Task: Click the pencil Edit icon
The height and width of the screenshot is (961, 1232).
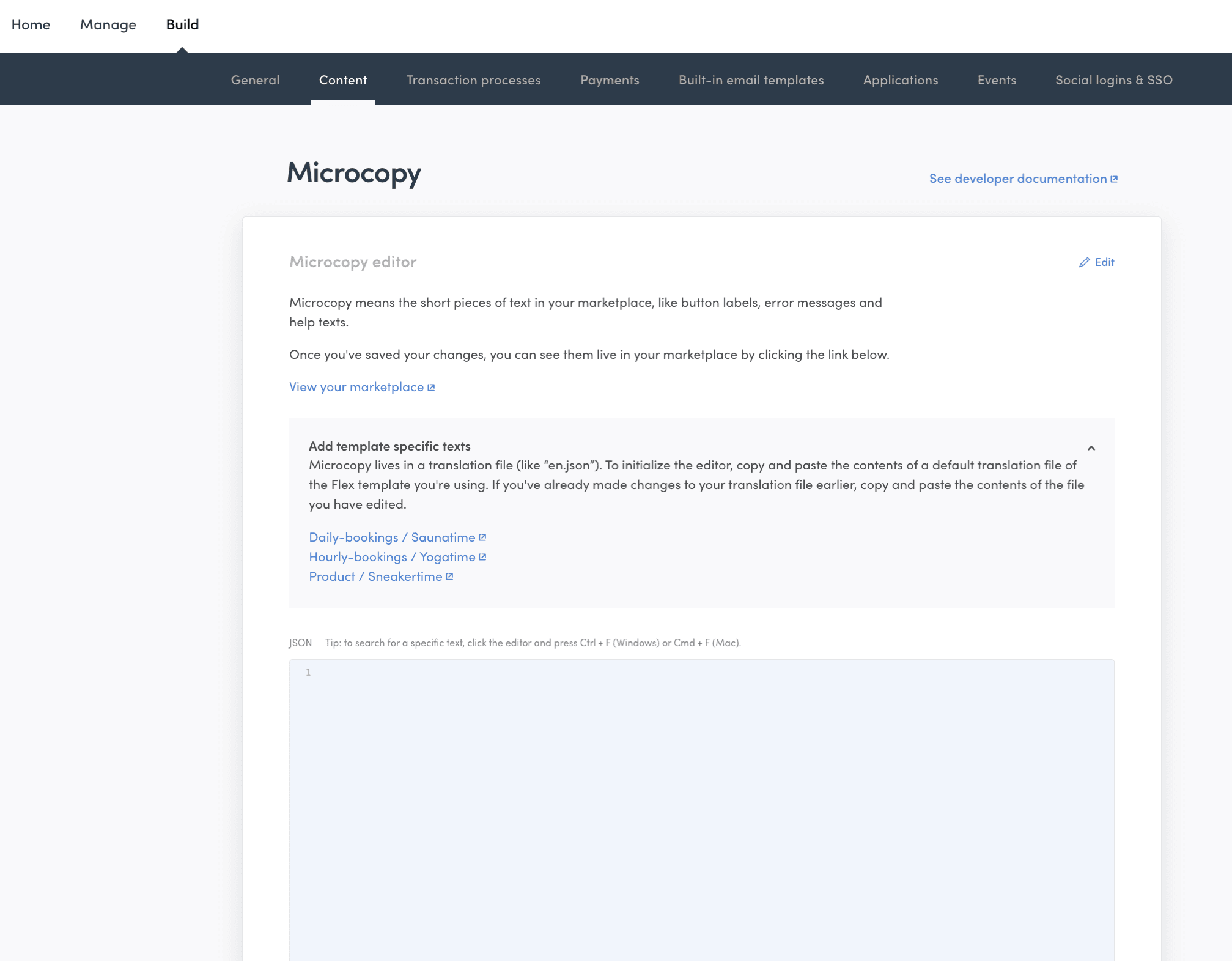Action: [x=1084, y=262]
